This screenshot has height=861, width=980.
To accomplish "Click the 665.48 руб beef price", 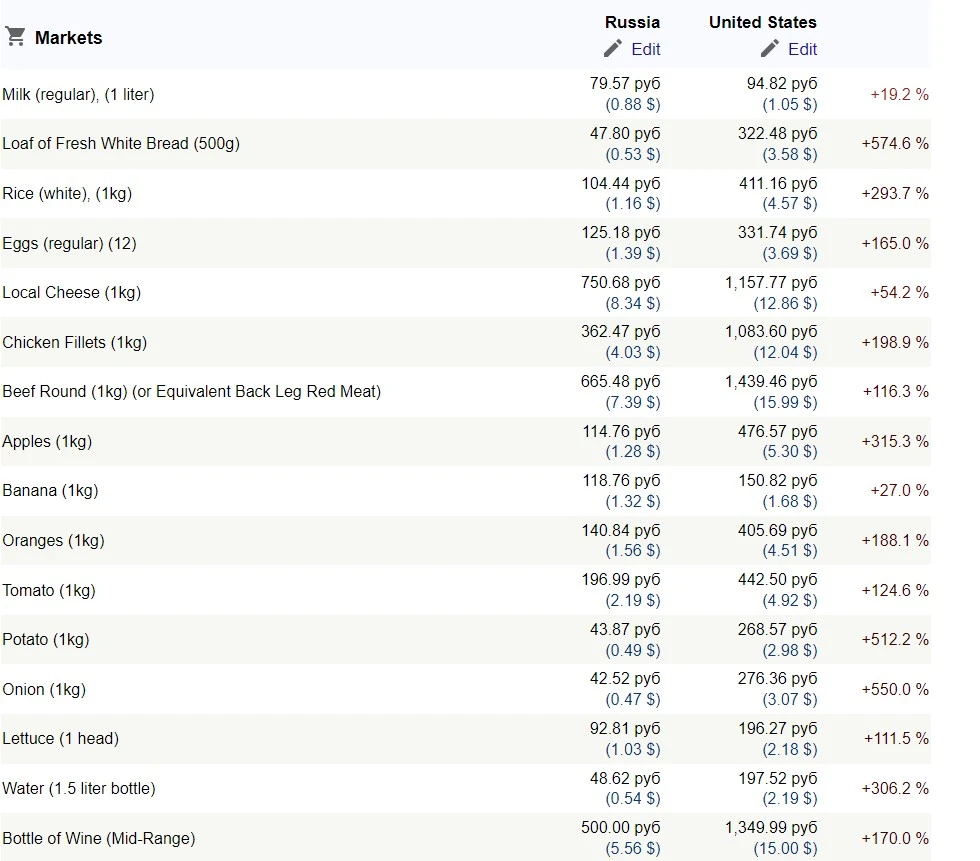I will click(621, 382).
